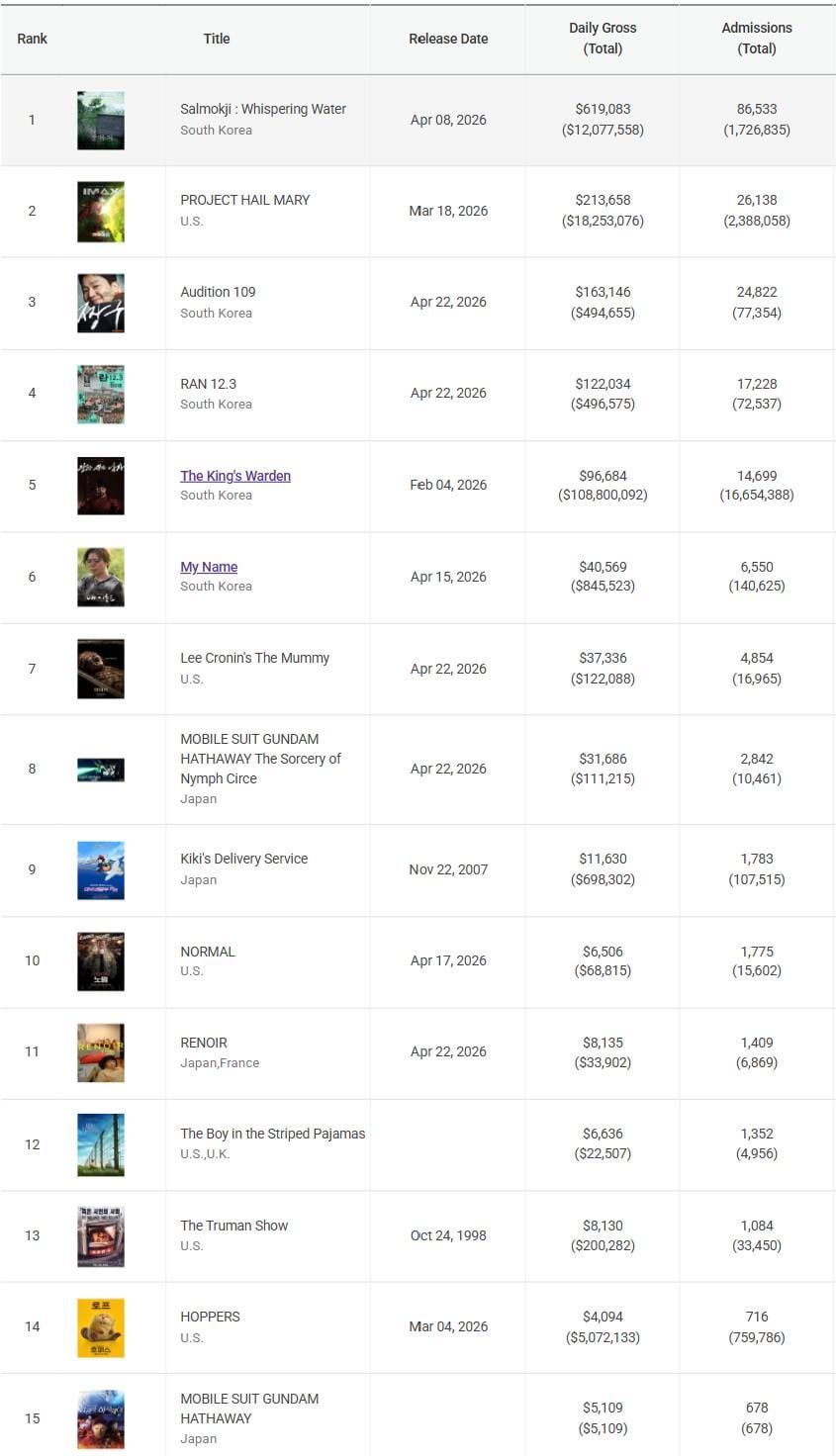
Task: Click the Rank column header
Action: point(32,39)
